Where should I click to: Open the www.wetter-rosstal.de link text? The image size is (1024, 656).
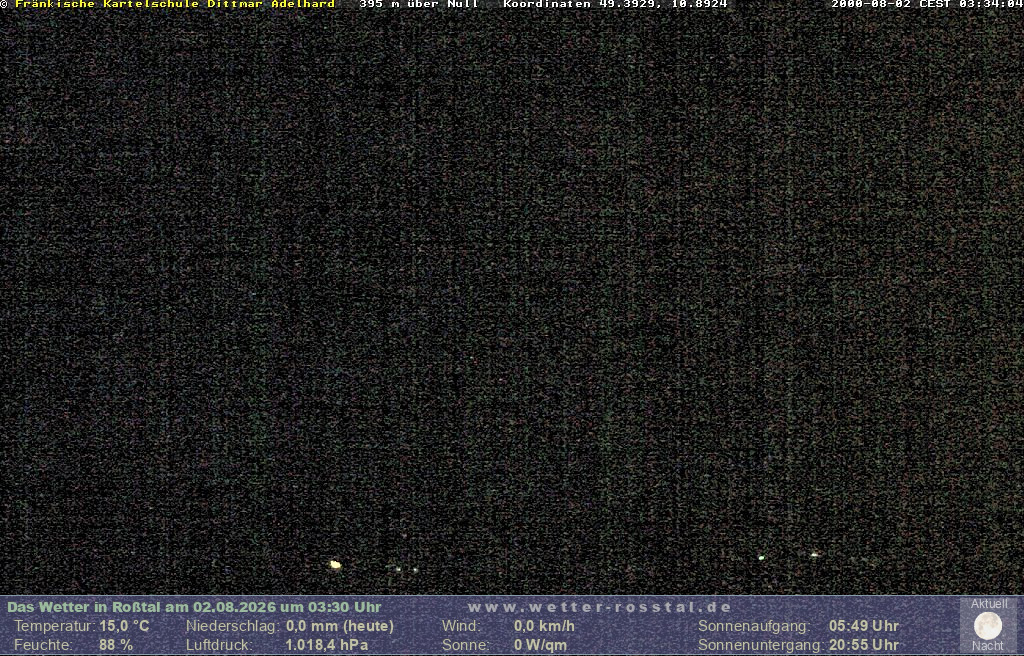(600, 607)
